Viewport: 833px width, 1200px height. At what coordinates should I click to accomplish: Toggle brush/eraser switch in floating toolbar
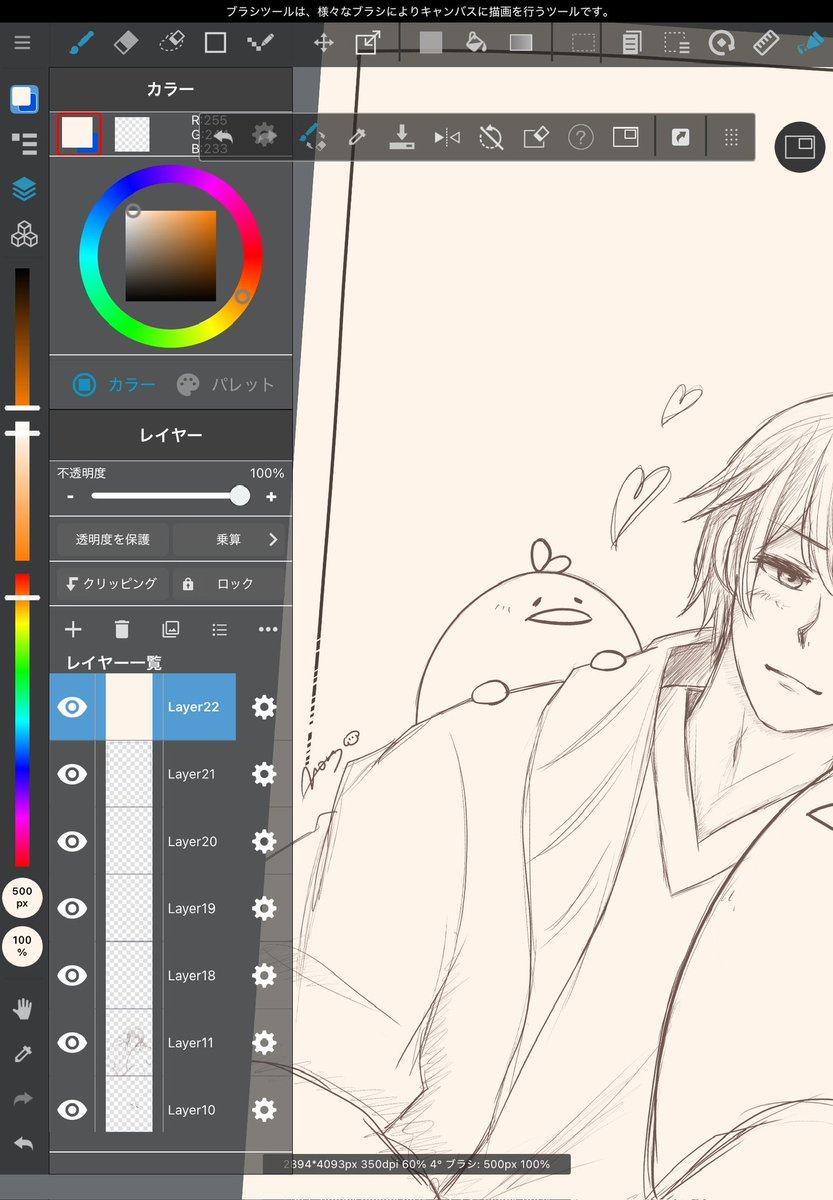pos(313,136)
